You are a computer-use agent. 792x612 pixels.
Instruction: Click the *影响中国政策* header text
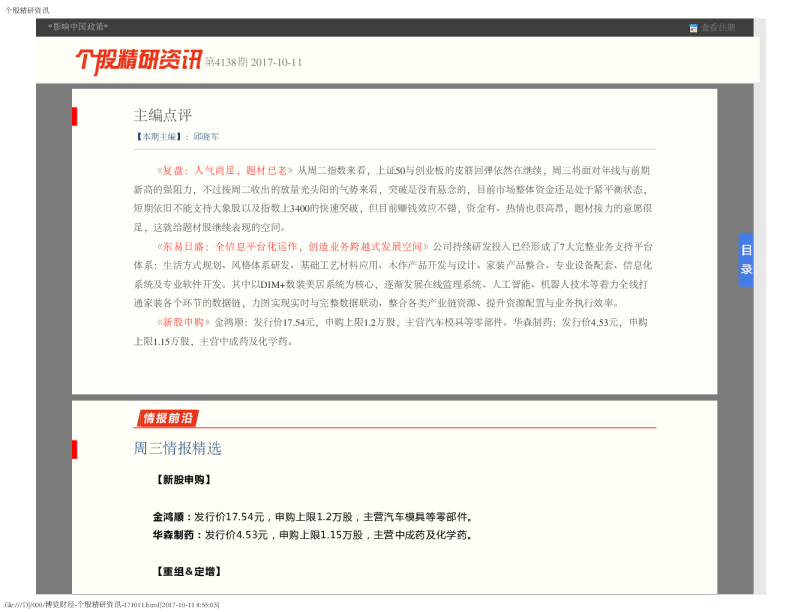pos(78,27)
